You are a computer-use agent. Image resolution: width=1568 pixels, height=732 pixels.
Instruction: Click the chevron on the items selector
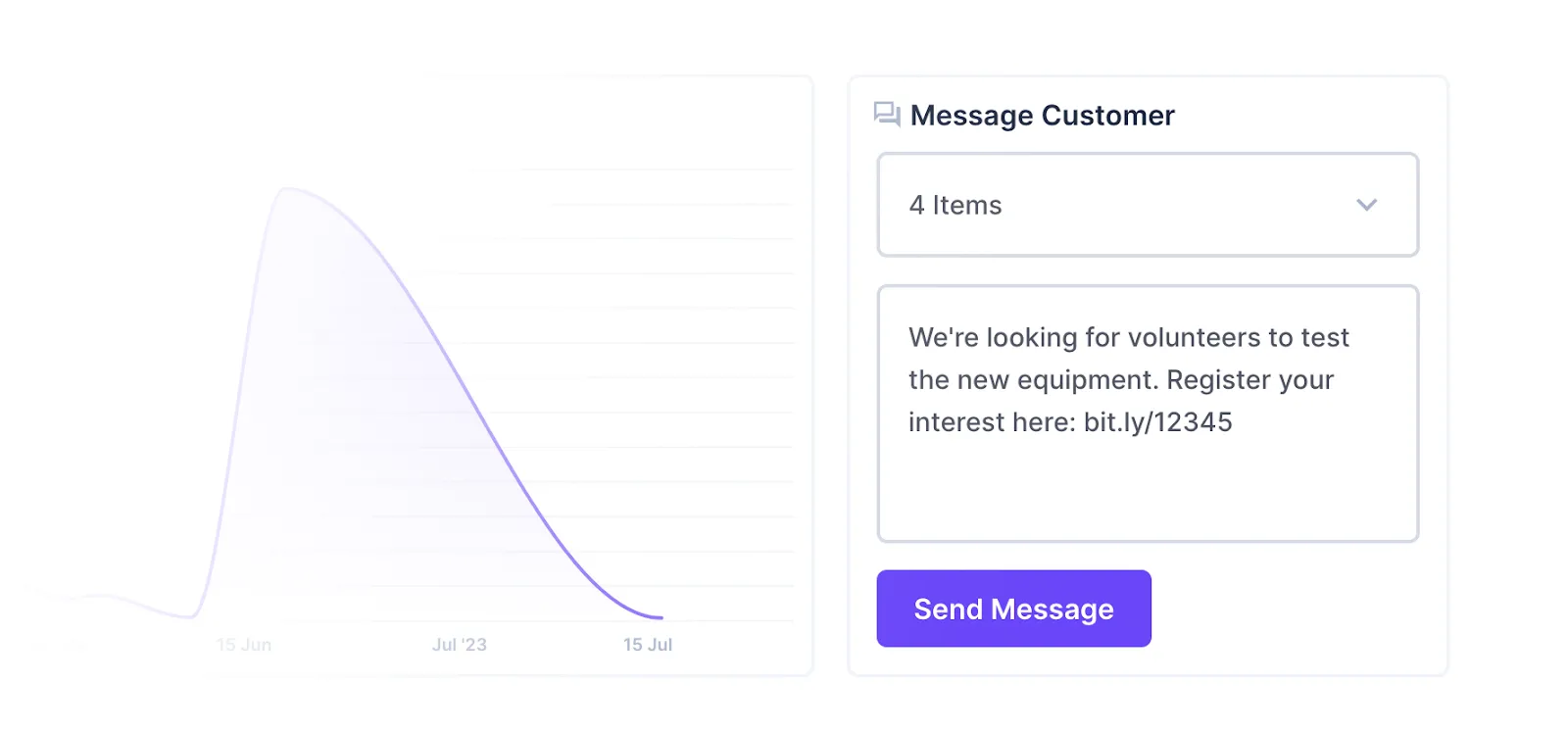(x=1365, y=205)
